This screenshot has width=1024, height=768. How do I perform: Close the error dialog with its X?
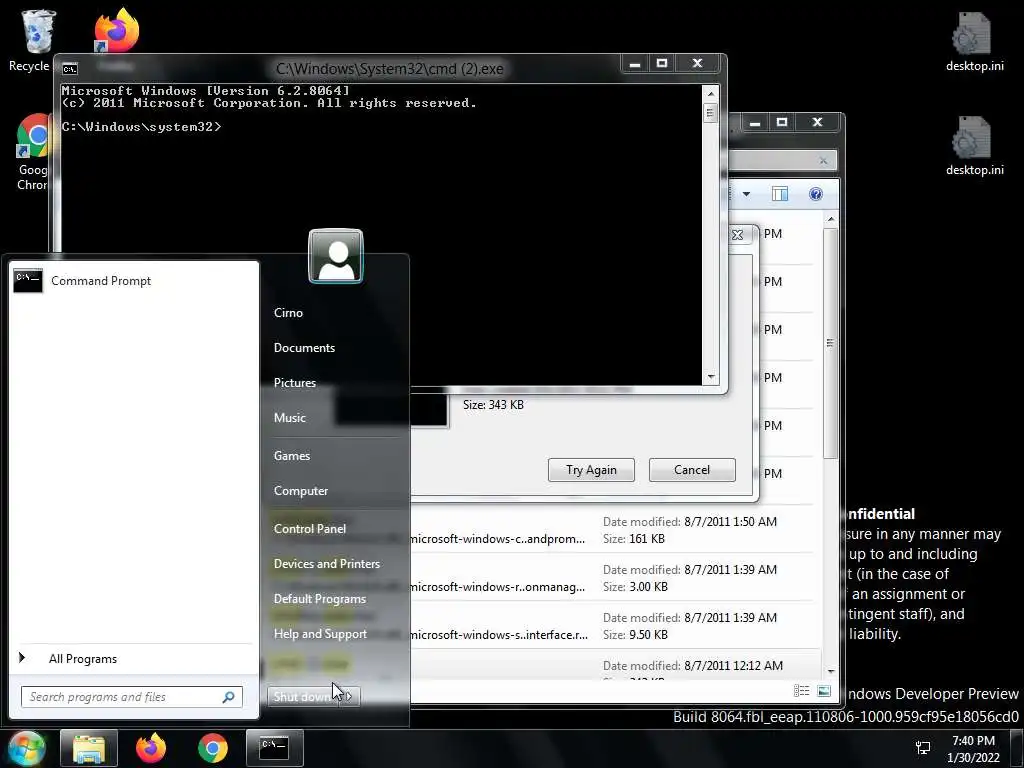[737, 235]
